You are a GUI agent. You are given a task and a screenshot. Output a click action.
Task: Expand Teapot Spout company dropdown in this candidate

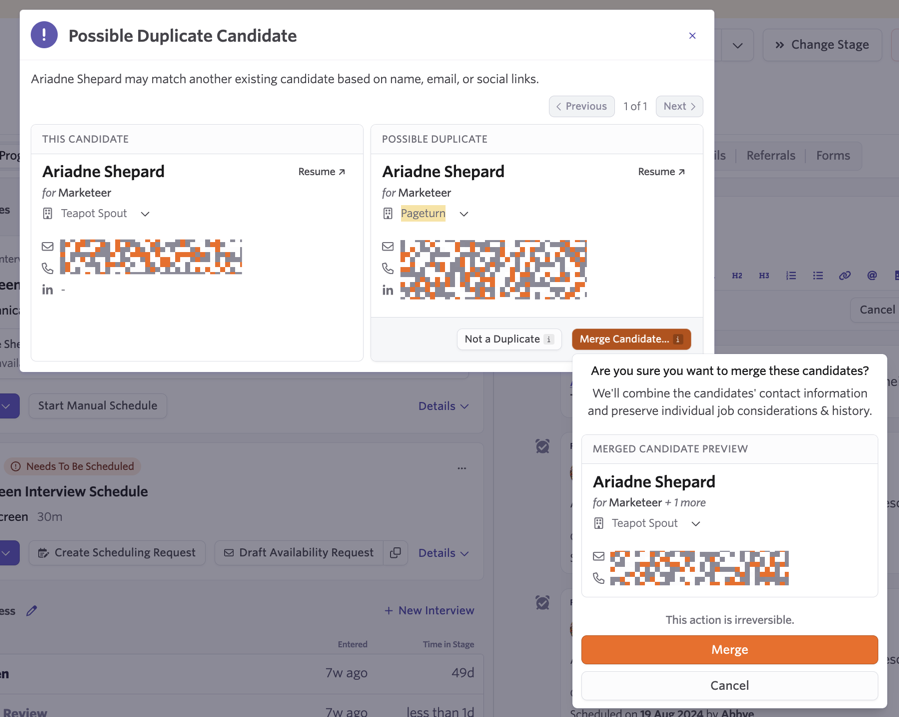pos(145,214)
